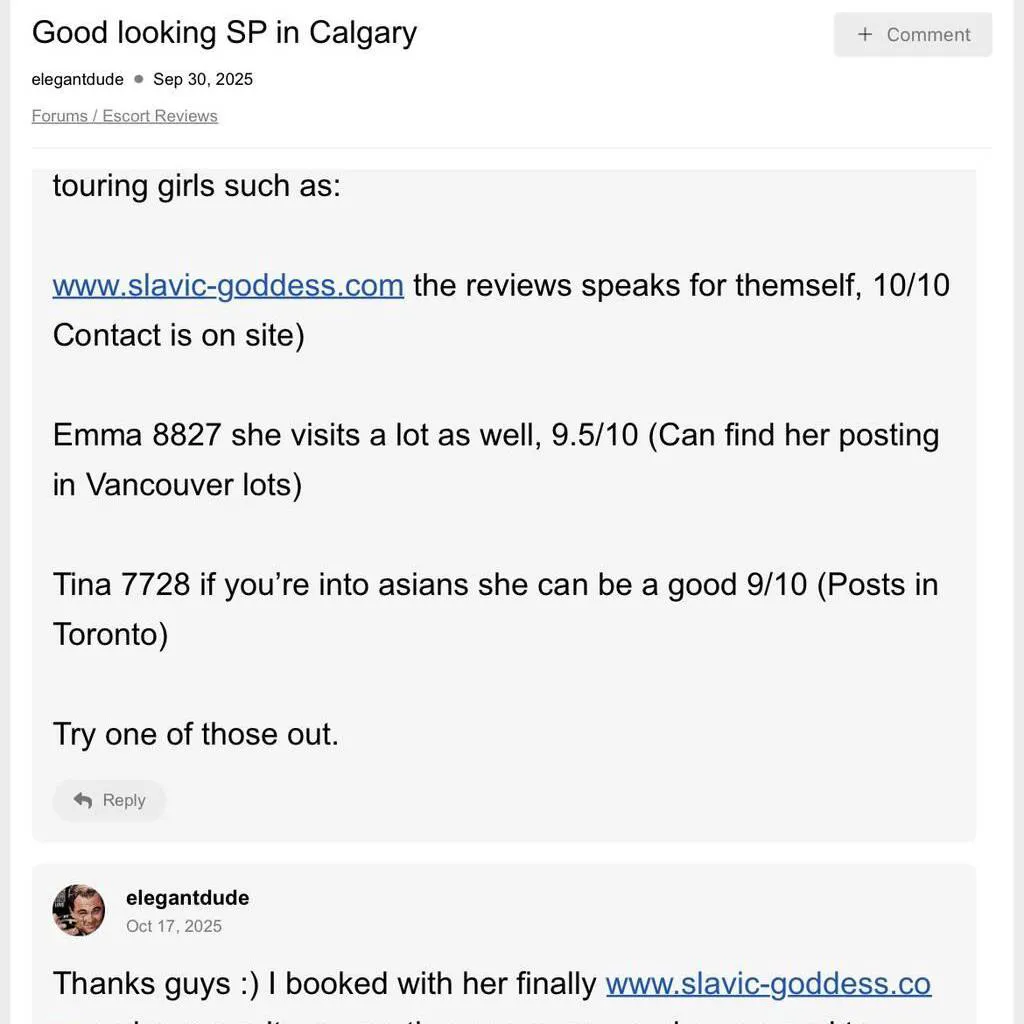Viewport: 1024px width, 1024px height.
Task: Open www.slavic-goddess.com from the first post
Action: click(x=227, y=285)
